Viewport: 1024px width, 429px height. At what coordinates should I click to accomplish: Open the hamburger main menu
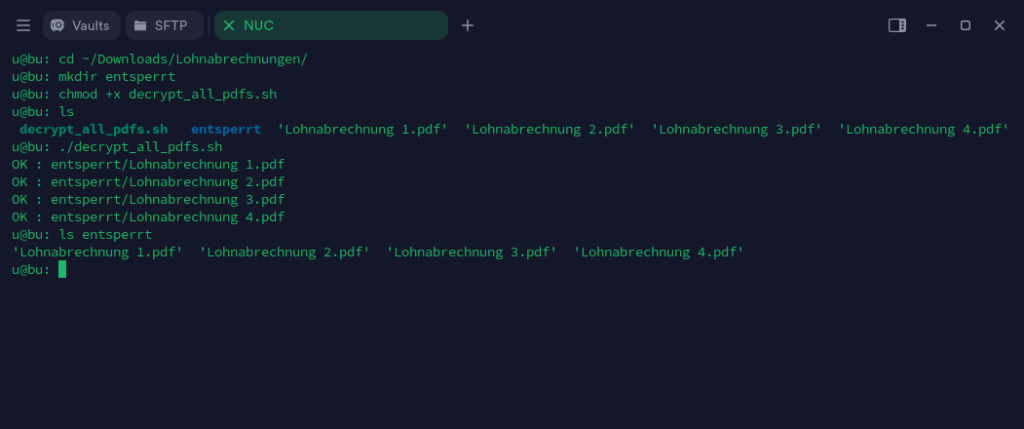(24, 25)
